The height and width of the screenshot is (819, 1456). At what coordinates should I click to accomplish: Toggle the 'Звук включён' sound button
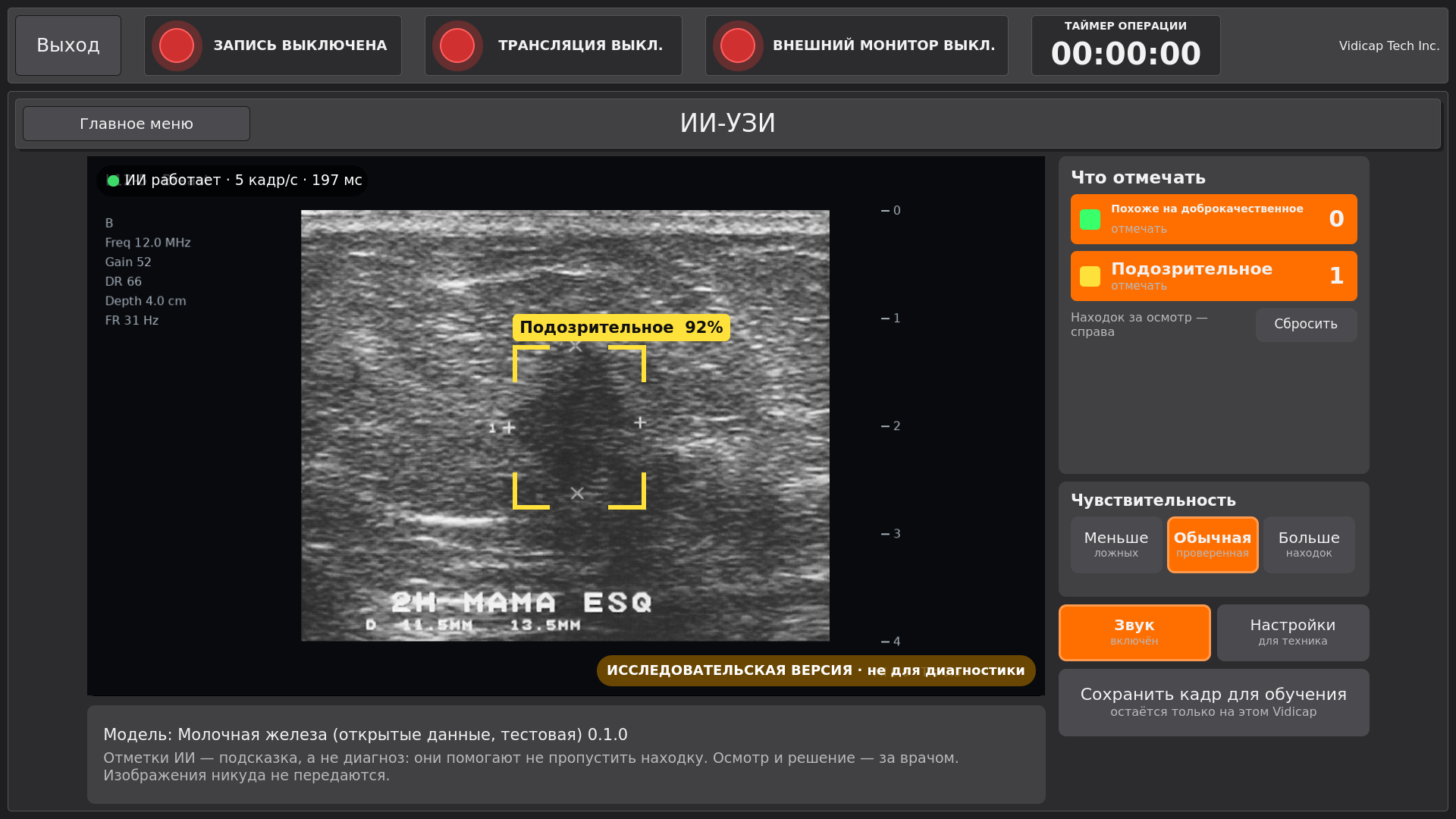1134,632
